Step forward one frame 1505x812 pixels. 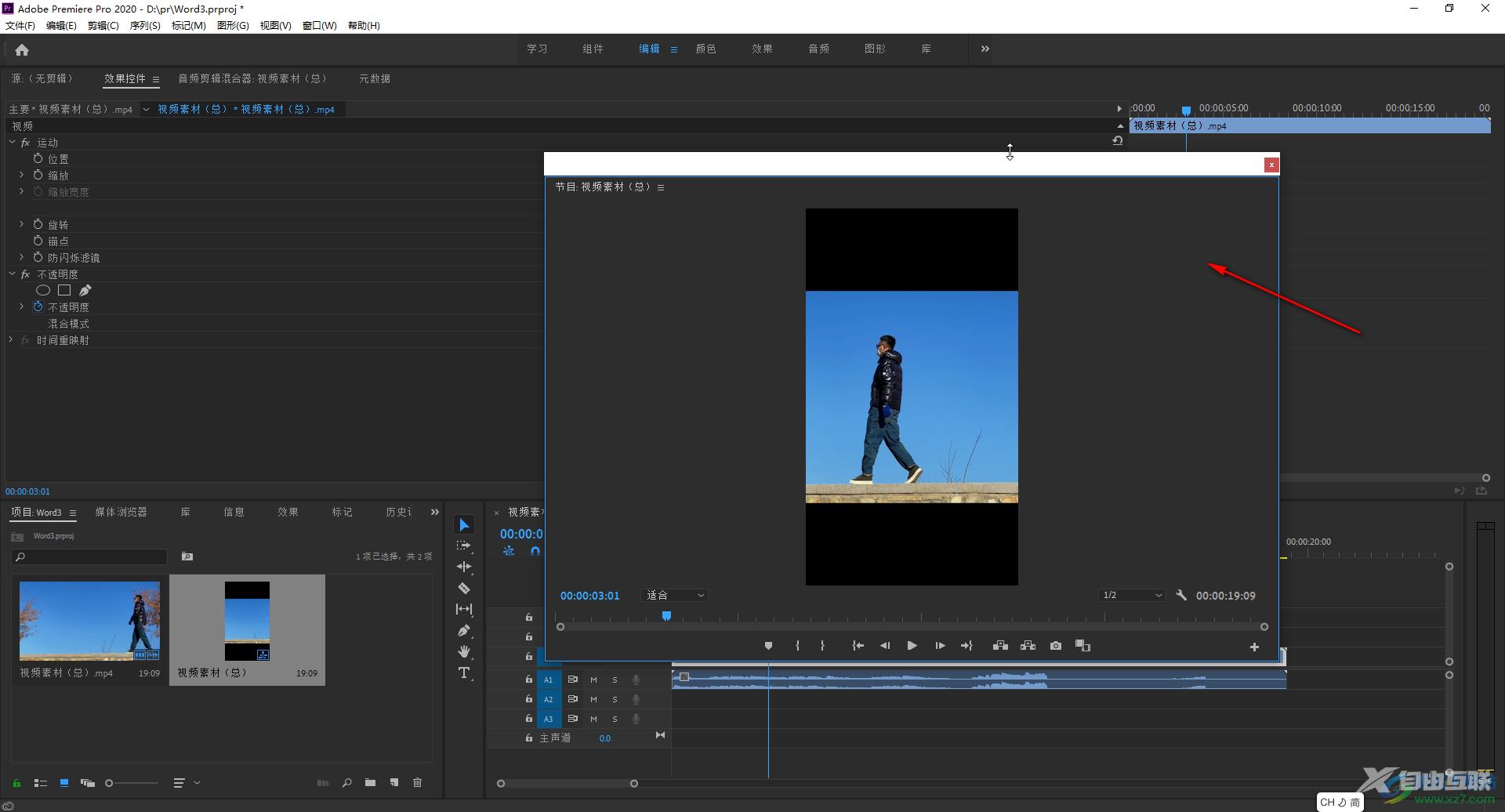[x=940, y=646]
